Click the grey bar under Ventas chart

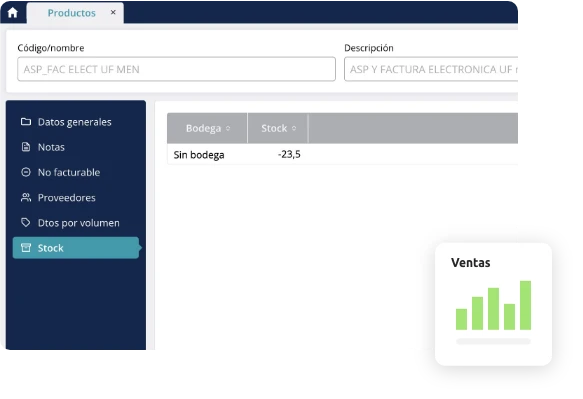point(493,341)
